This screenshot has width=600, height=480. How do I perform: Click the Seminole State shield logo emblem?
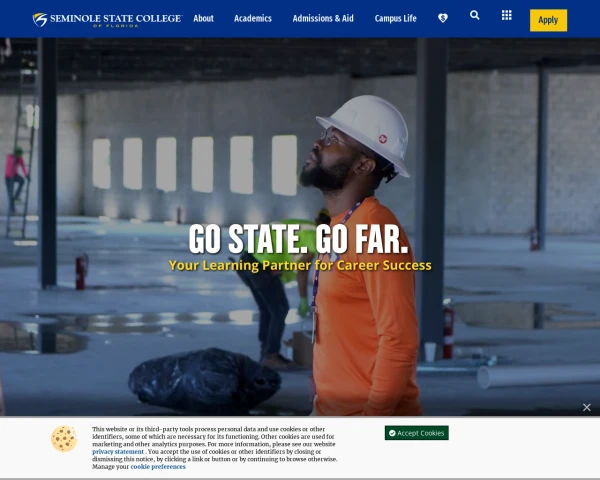40,20
